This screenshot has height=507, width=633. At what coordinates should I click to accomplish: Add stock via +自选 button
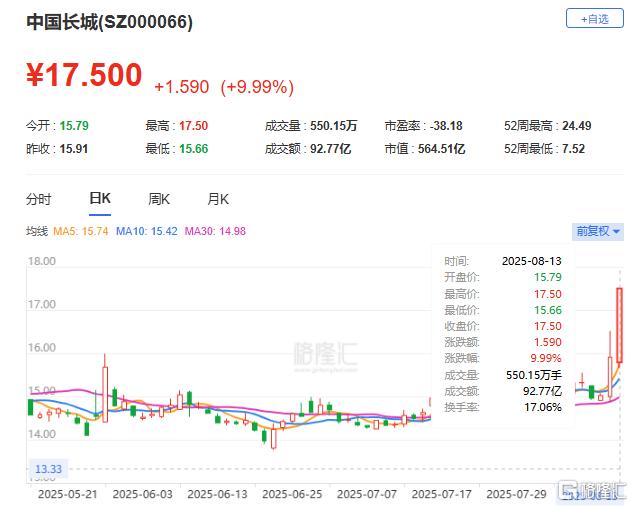click(595, 19)
